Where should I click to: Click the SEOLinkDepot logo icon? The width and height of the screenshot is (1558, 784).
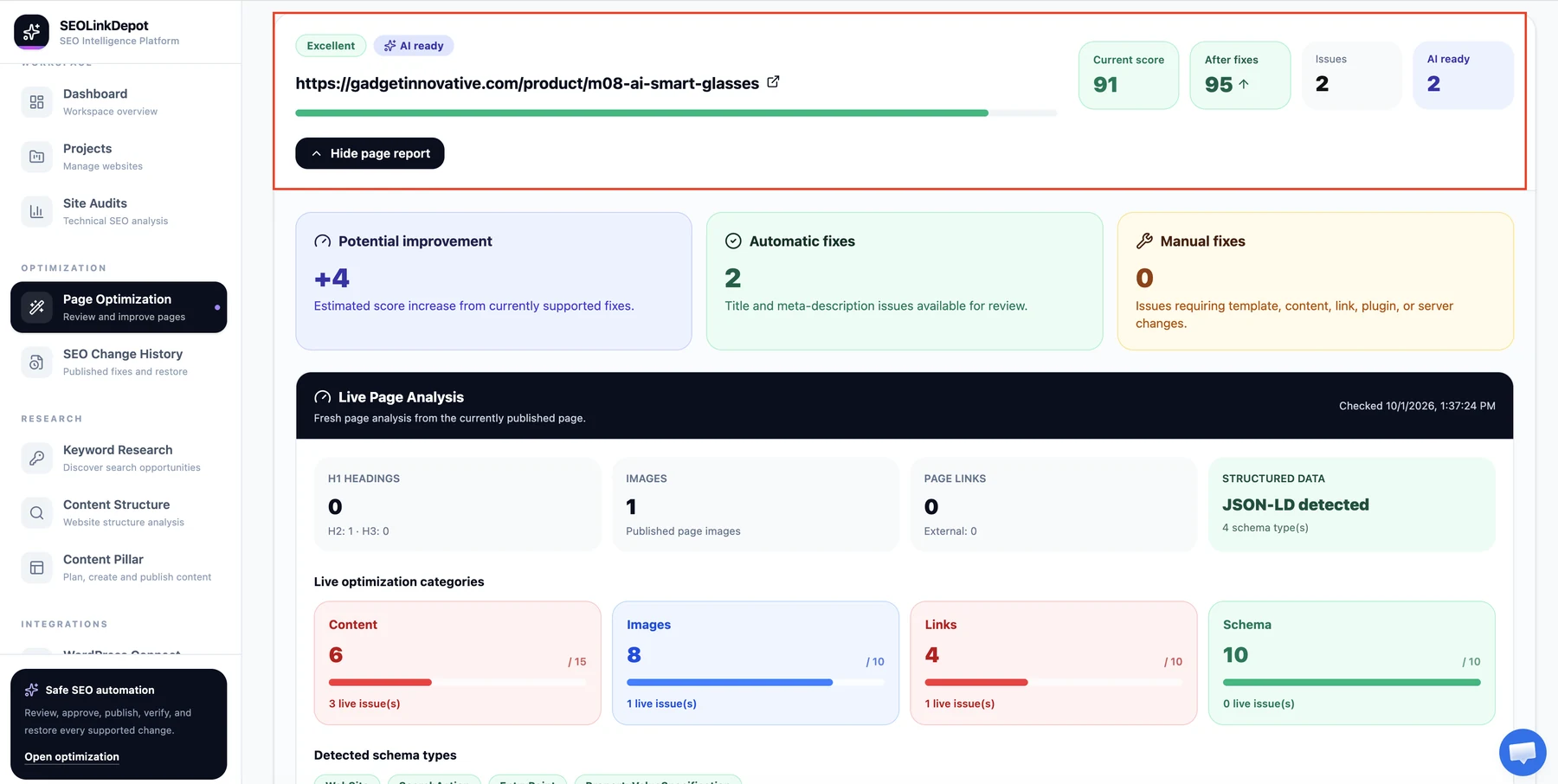click(x=31, y=32)
